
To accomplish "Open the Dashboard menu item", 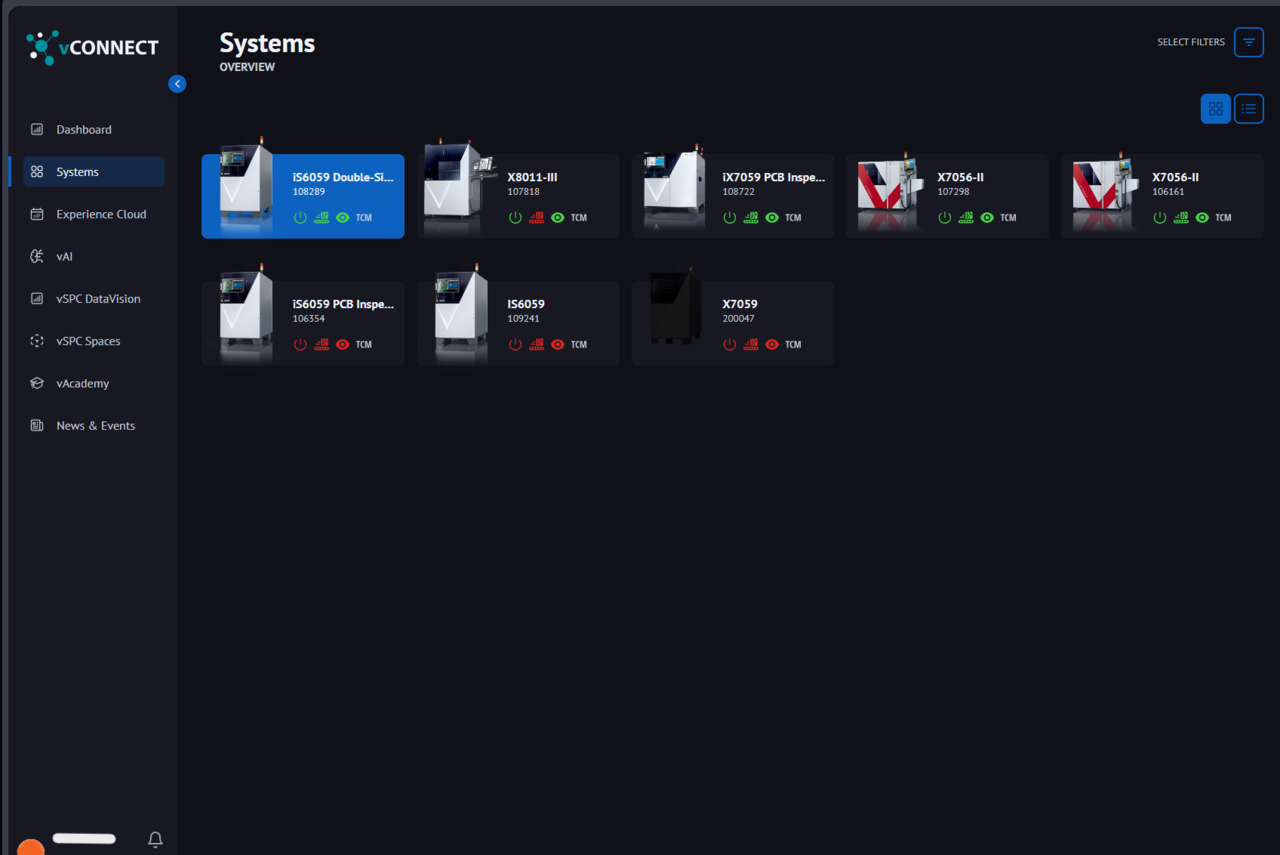I will 84,130.
